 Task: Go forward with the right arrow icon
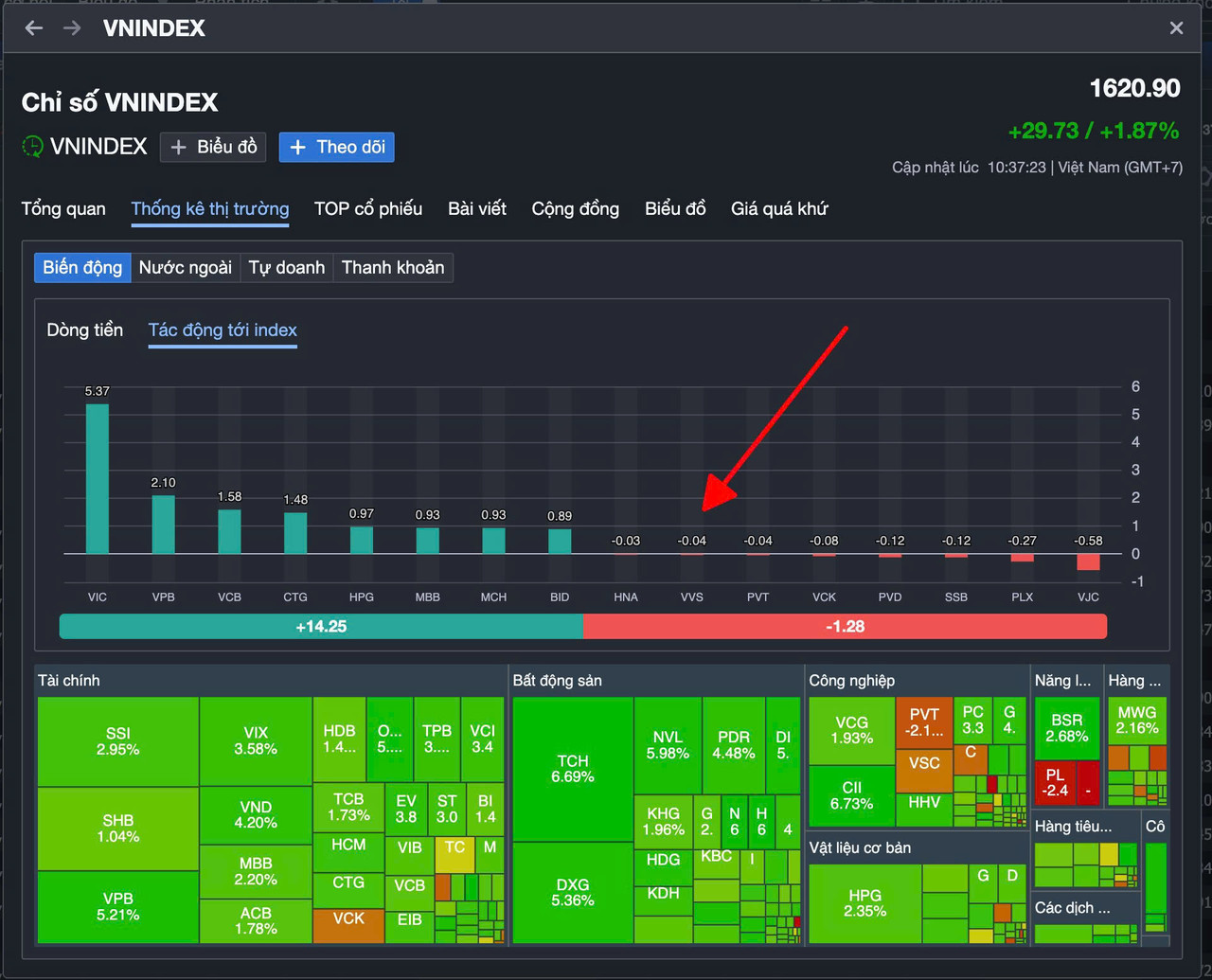pos(72,27)
